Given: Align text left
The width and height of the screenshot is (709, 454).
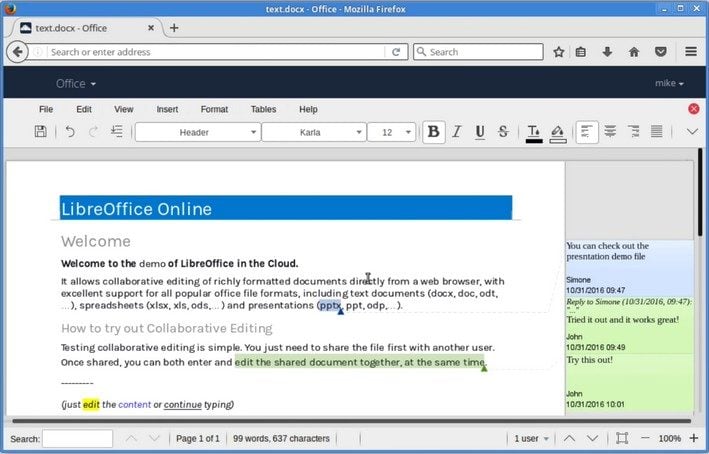Looking at the screenshot, I should (587, 132).
